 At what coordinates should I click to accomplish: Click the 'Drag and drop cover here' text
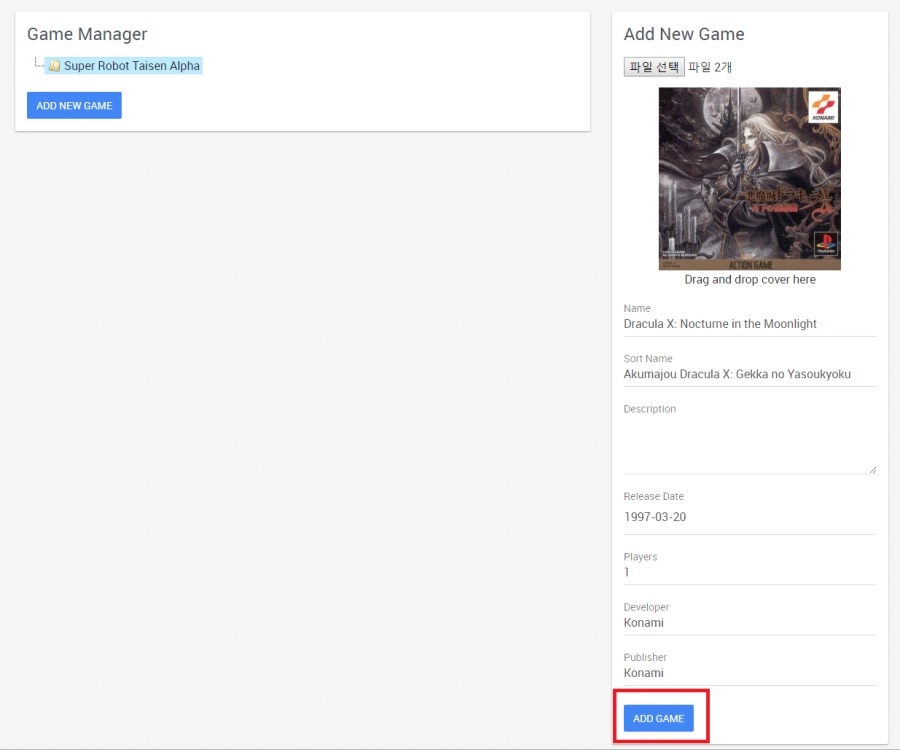coord(750,279)
